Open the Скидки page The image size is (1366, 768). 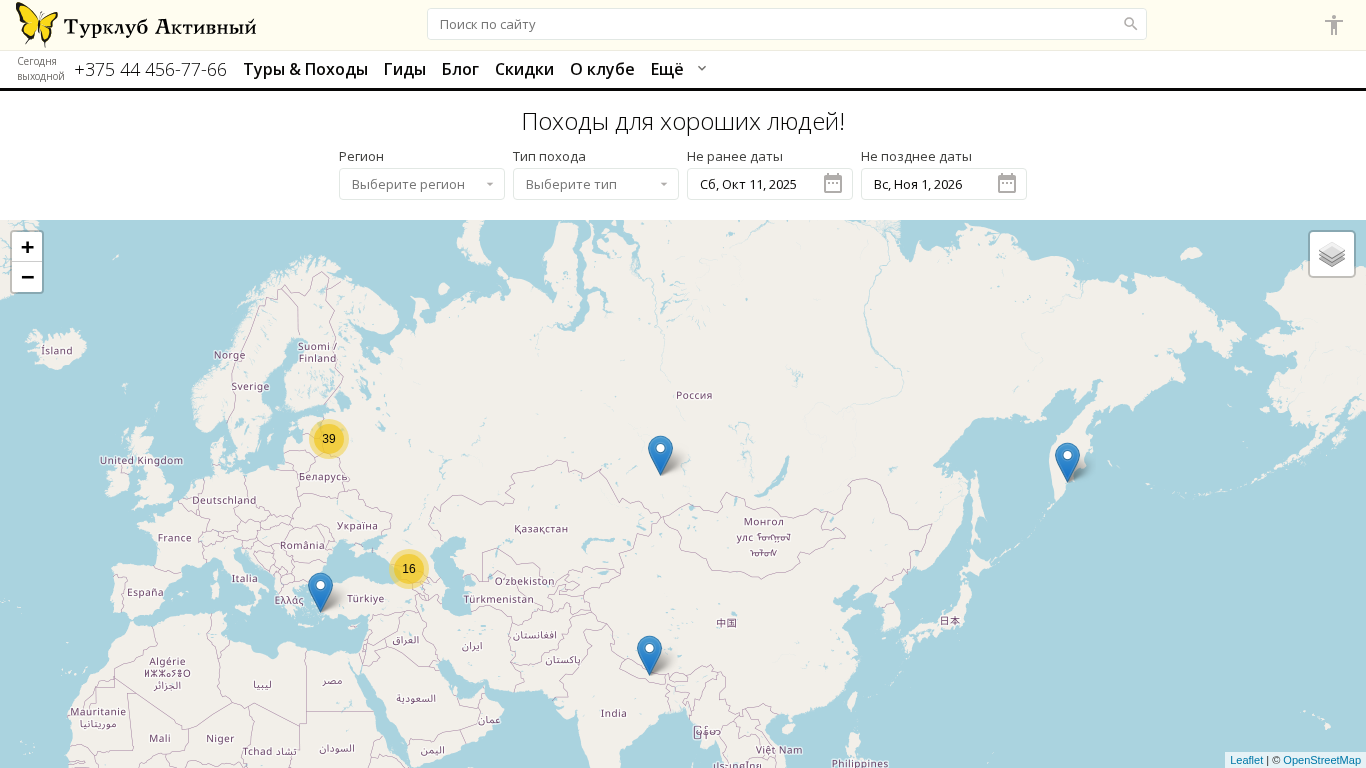pos(525,69)
